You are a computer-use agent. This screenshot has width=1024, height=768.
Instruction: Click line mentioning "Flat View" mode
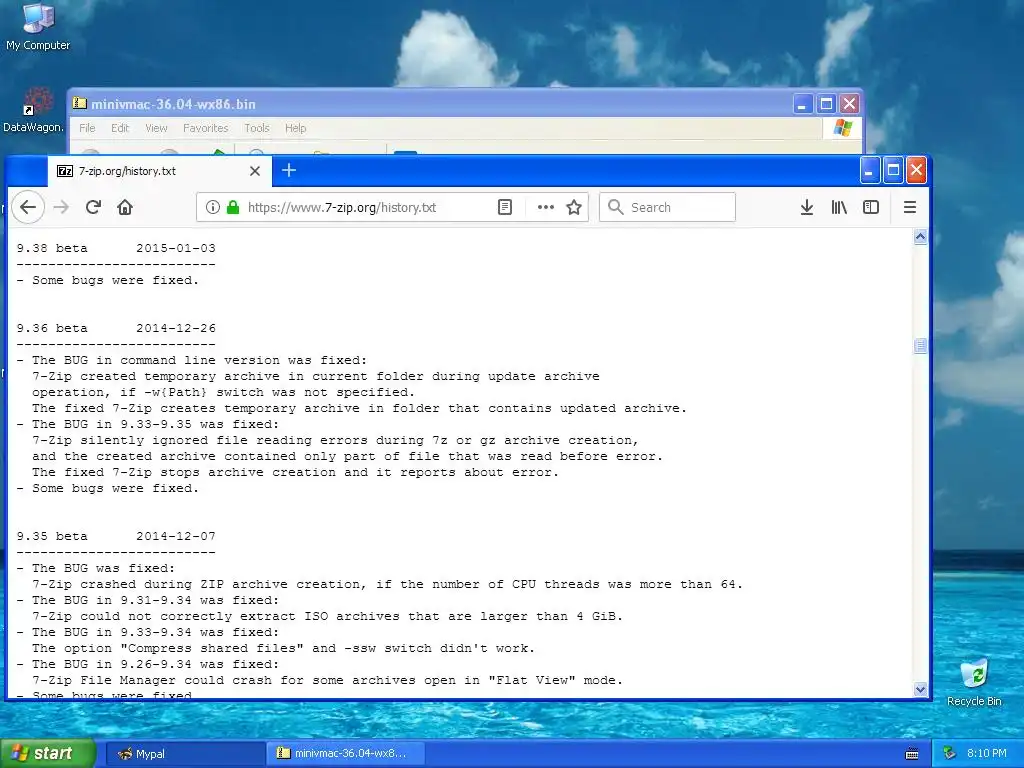327,680
